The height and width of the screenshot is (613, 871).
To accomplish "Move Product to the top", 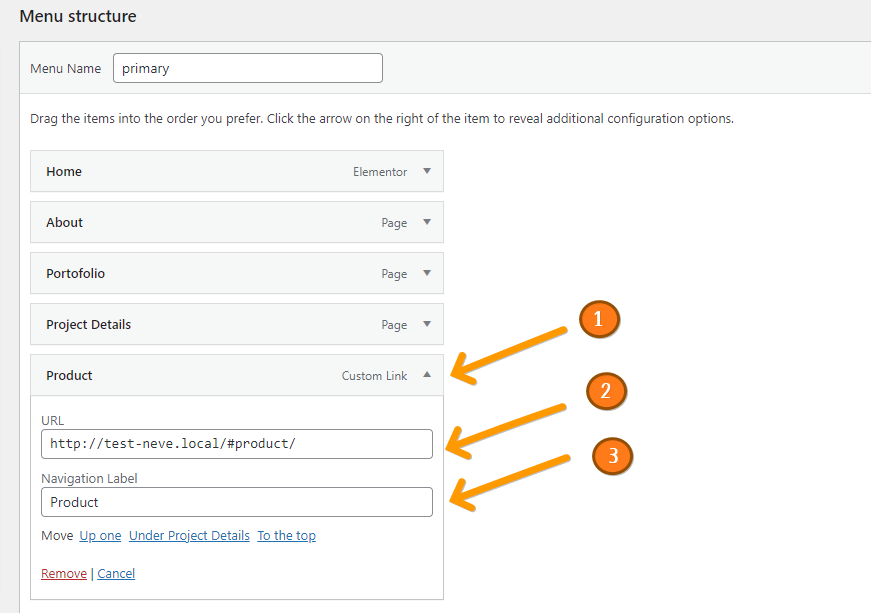I will (286, 536).
